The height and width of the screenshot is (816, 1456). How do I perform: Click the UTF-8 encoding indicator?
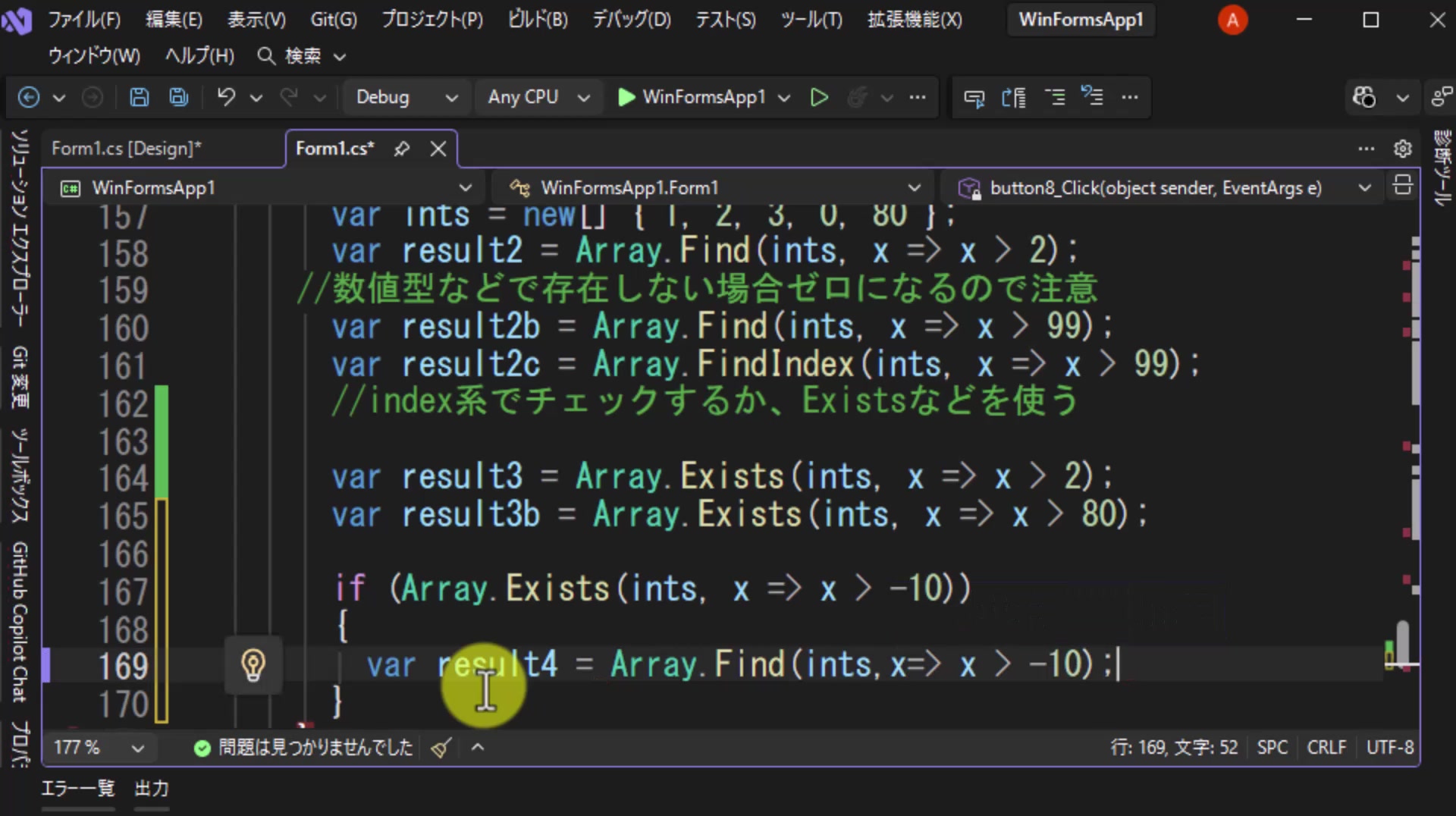tap(1390, 748)
